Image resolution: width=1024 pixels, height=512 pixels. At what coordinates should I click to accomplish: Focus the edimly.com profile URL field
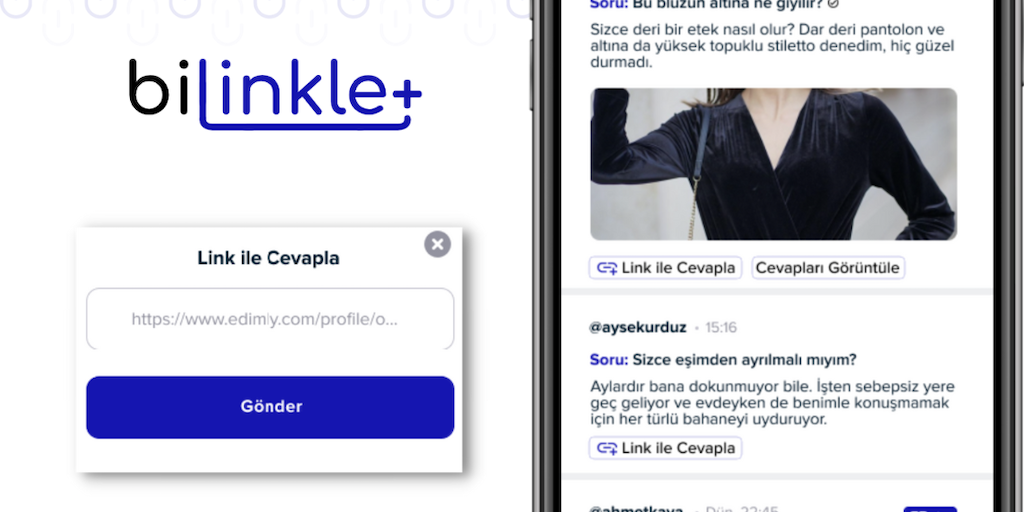point(270,319)
